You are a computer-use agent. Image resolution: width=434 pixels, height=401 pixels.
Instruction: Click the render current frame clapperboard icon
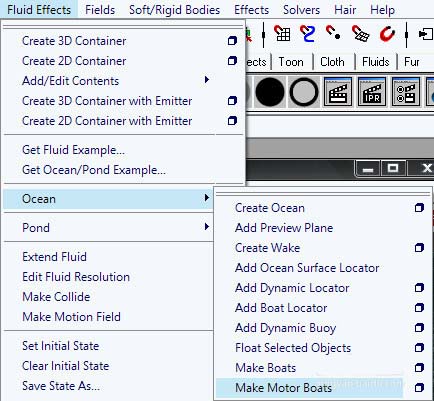[x=338, y=92]
